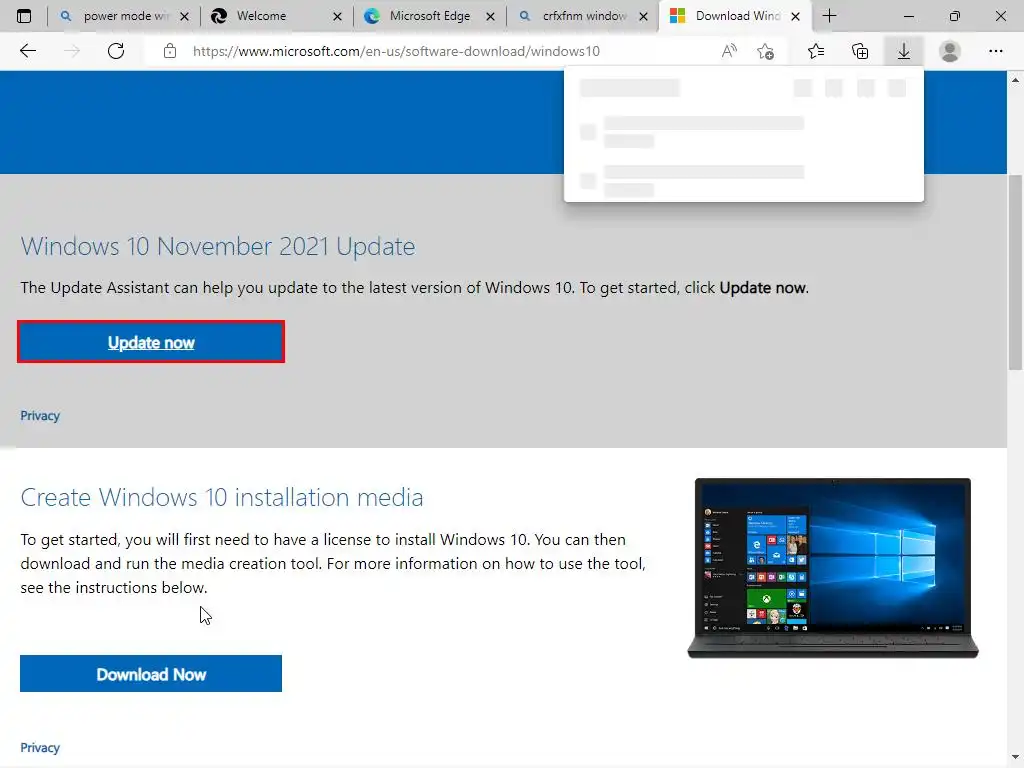1024x768 pixels.
Task: Click the Download Now button
Action: tap(151, 674)
